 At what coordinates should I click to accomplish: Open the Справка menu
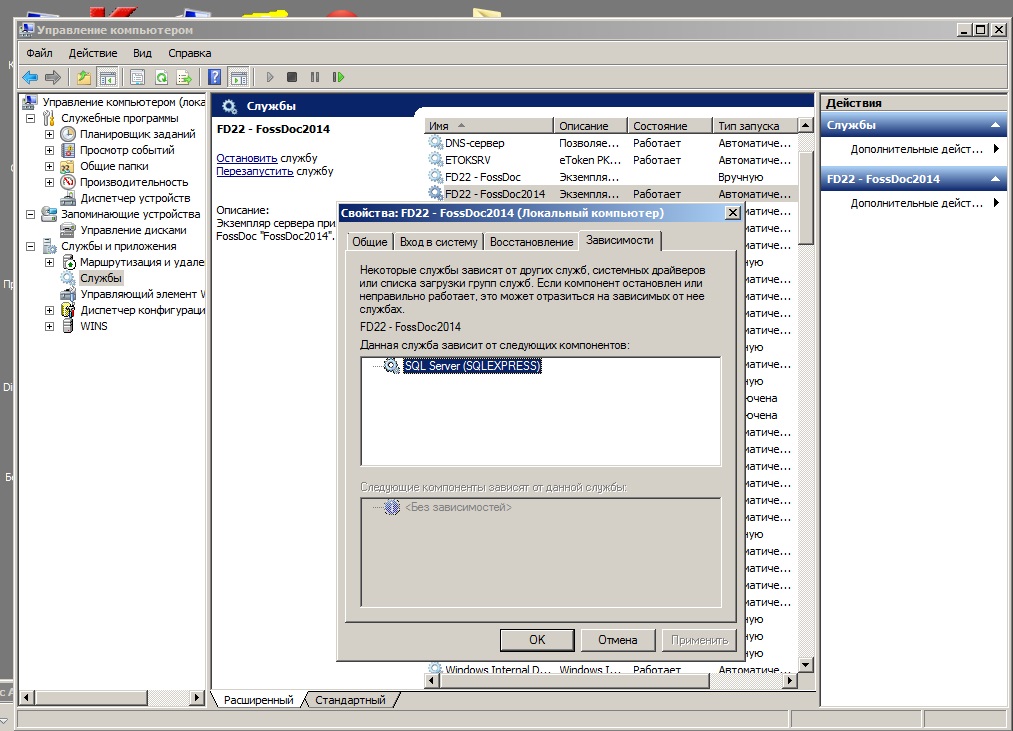pyautogui.click(x=189, y=53)
